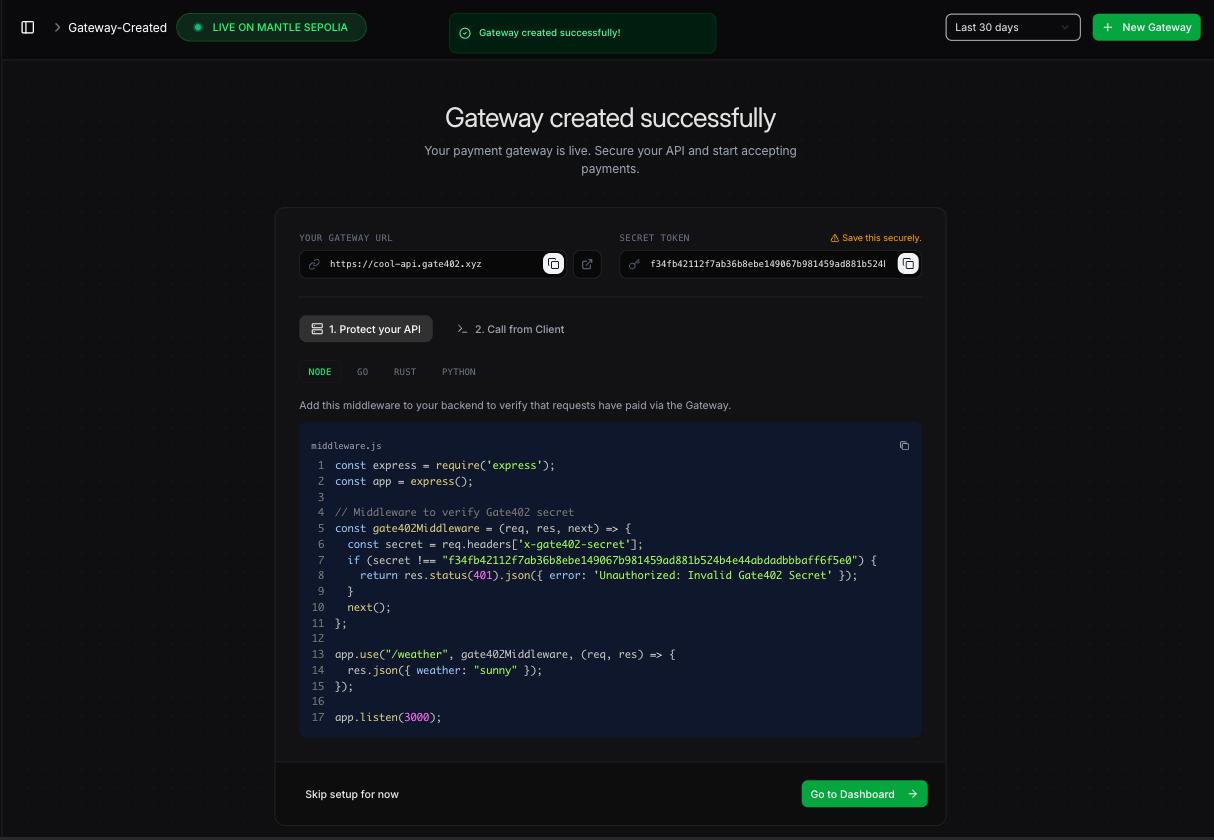Select the RUST language tab
Image resolution: width=1214 pixels, height=840 pixels.
pos(404,372)
